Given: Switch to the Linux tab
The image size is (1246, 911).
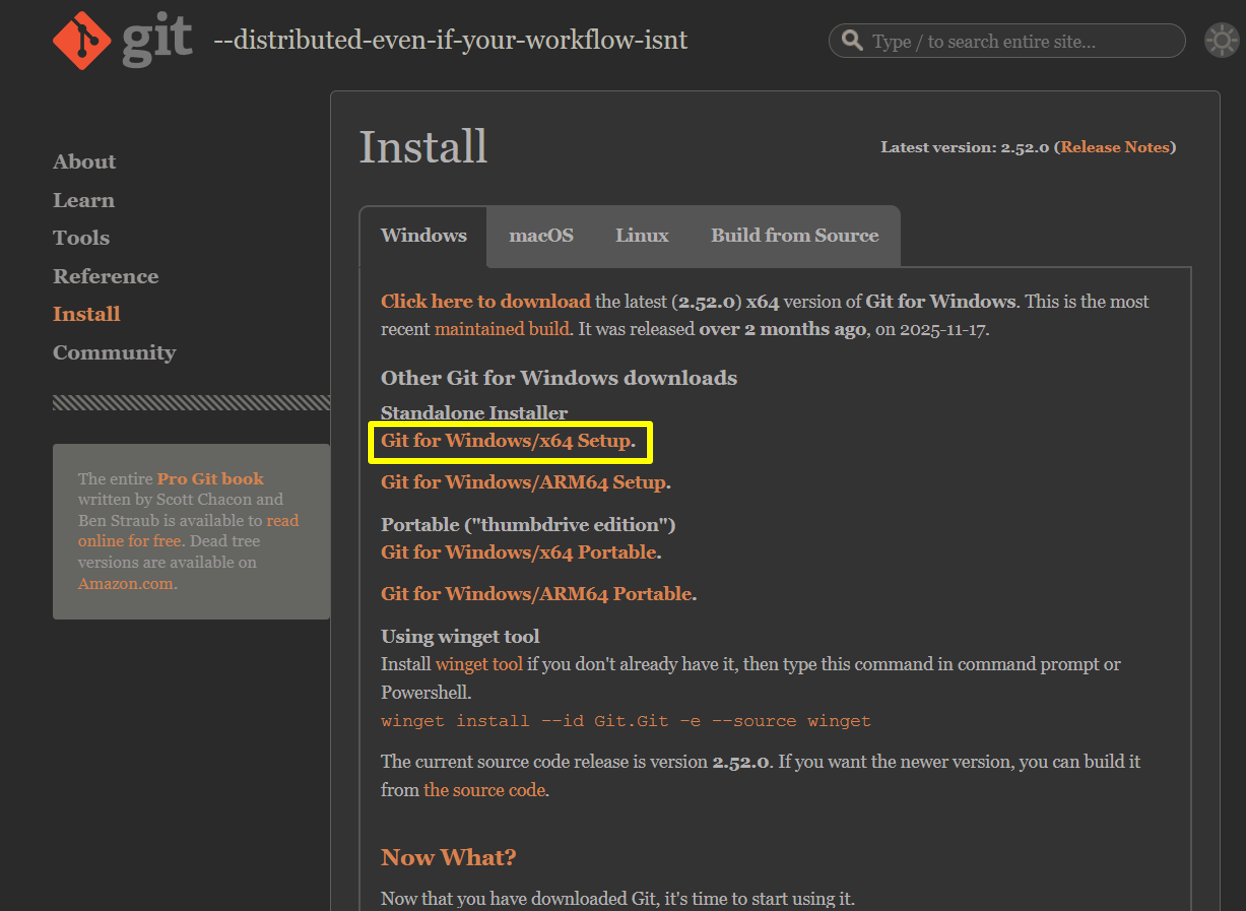Looking at the screenshot, I should pos(642,236).
